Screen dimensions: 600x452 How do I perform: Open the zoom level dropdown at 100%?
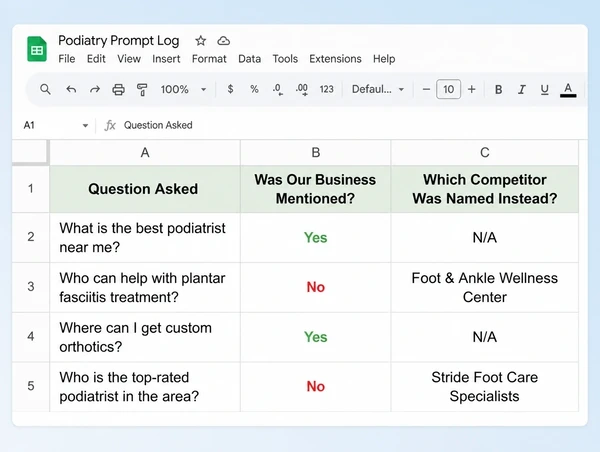pos(184,89)
